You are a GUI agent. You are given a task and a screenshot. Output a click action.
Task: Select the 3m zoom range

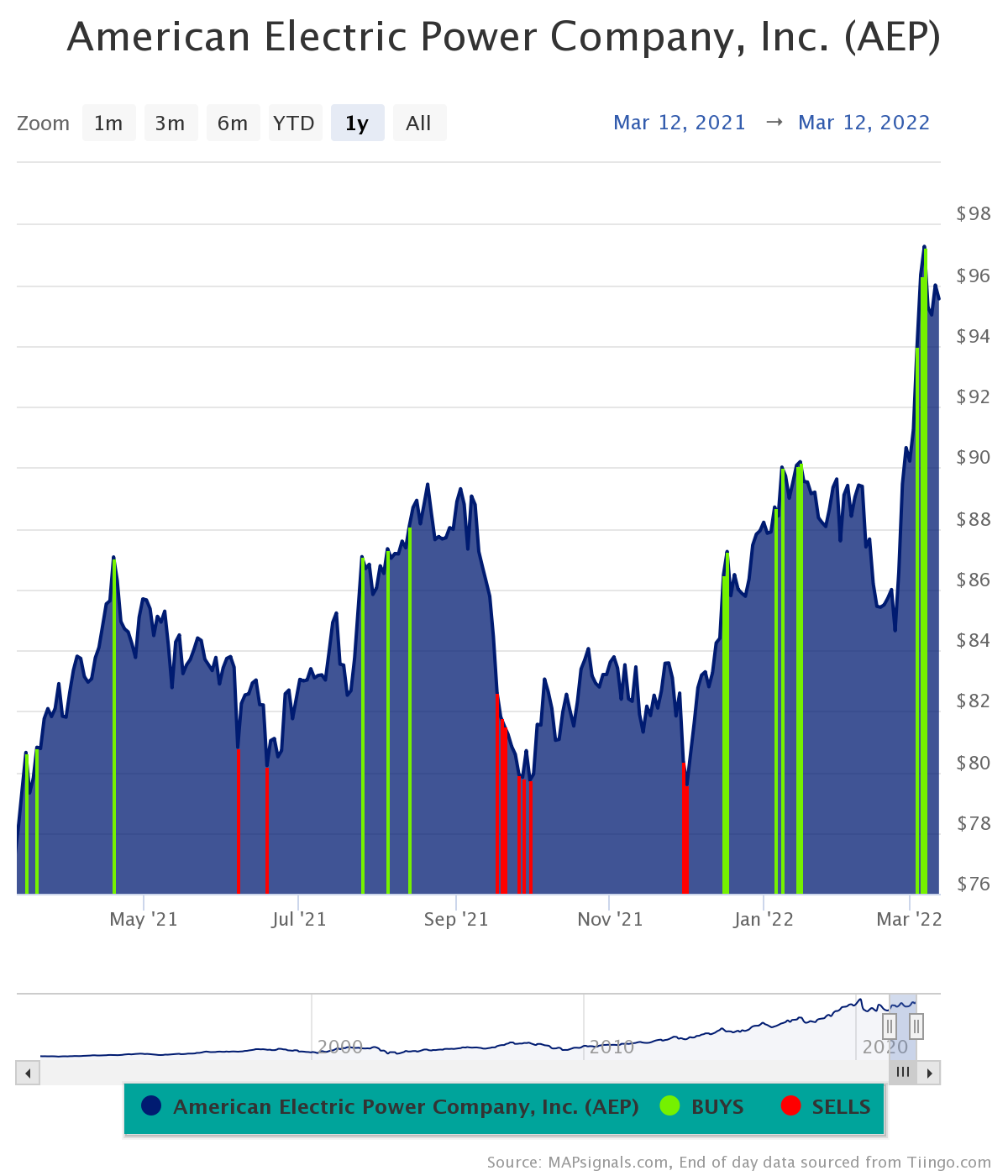[171, 123]
